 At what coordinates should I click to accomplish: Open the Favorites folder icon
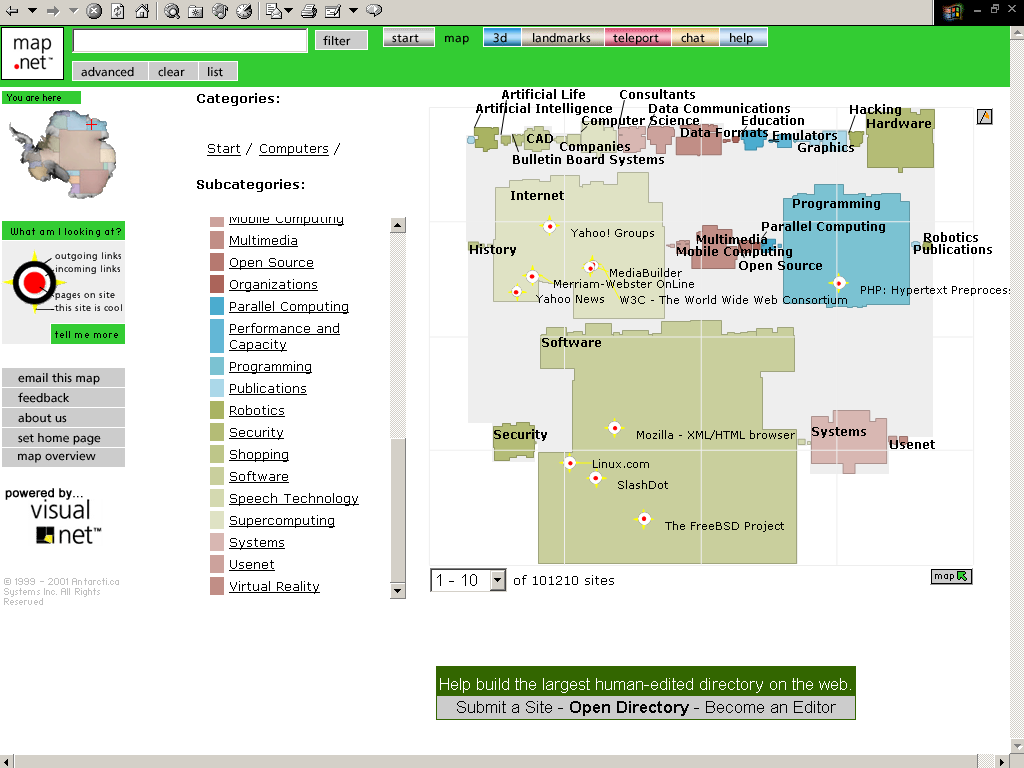195,10
